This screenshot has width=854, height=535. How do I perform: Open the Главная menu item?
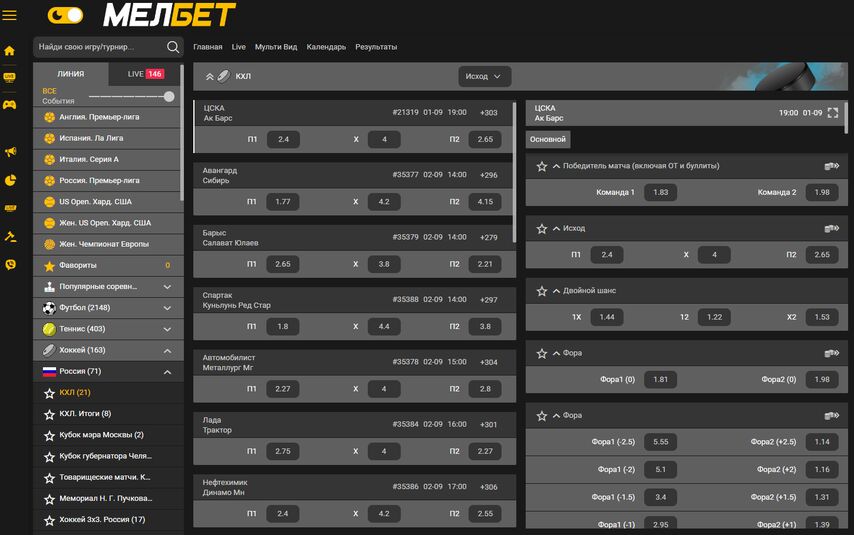tap(208, 47)
